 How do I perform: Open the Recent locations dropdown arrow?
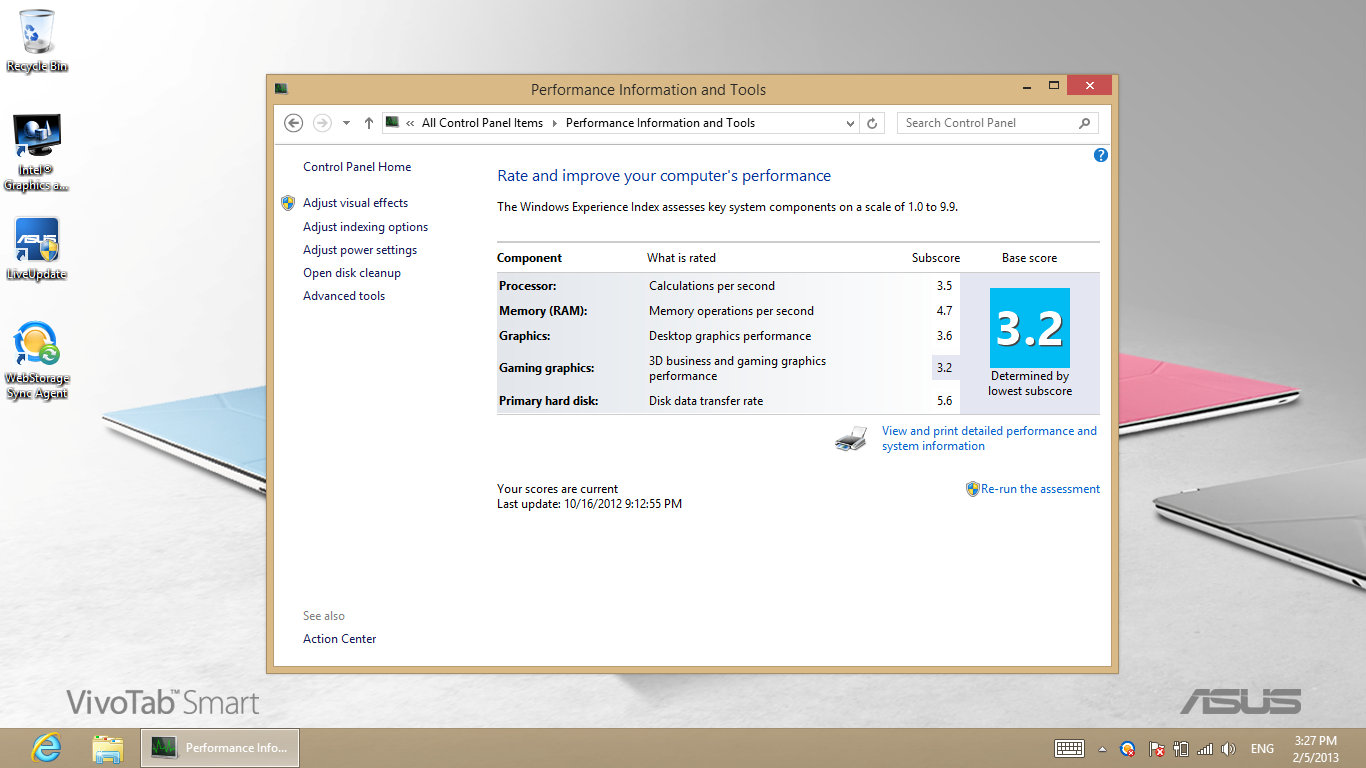click(x=346, y=123)
